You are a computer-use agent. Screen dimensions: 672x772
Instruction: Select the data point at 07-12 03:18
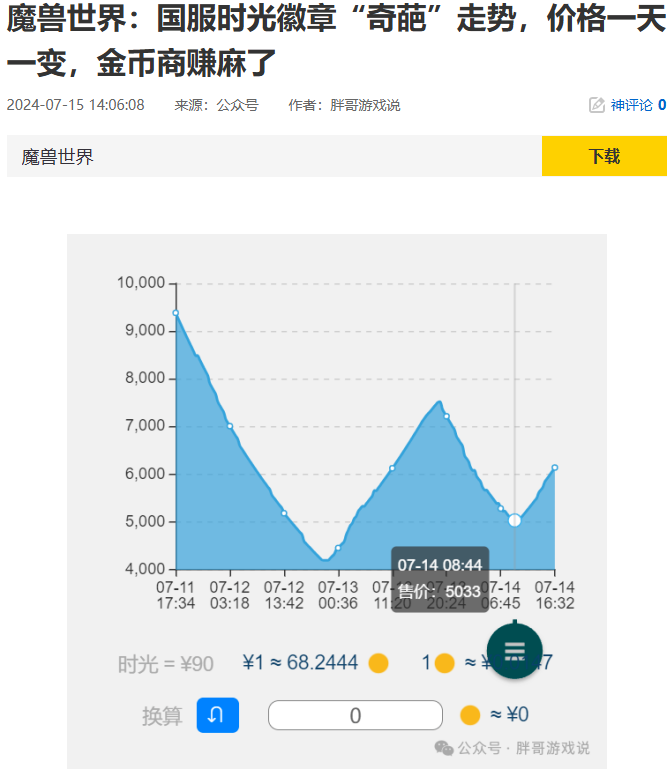click(230, 426)
